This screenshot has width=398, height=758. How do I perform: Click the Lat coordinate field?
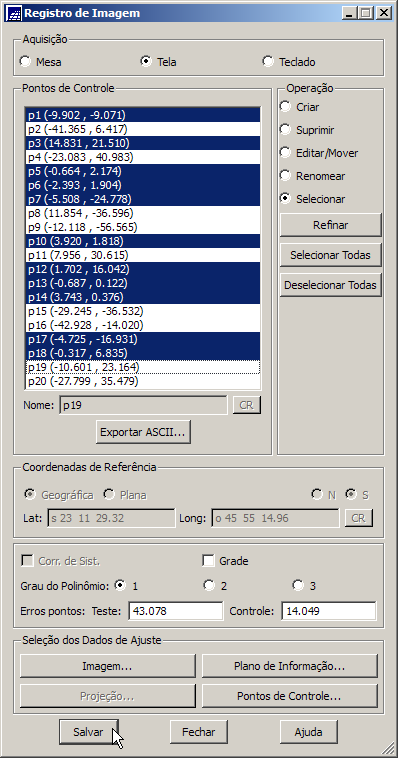click(111, 518)
